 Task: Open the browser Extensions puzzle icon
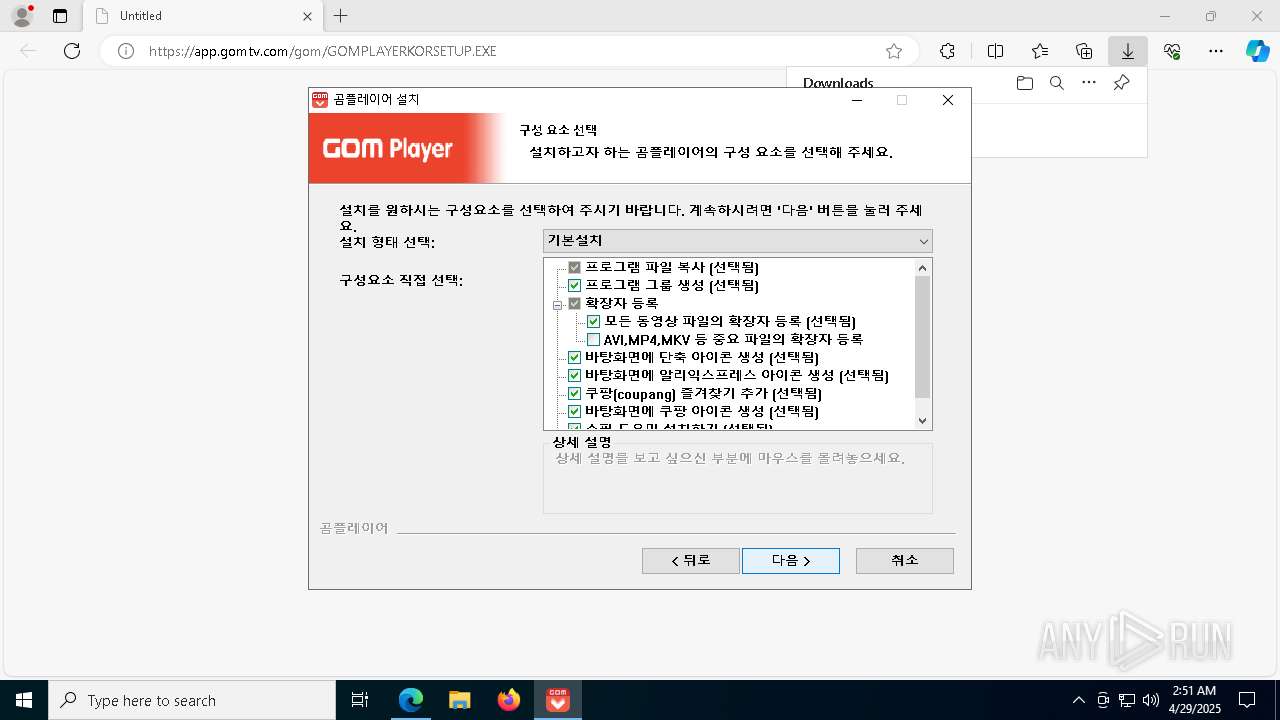tap(947, 51)
